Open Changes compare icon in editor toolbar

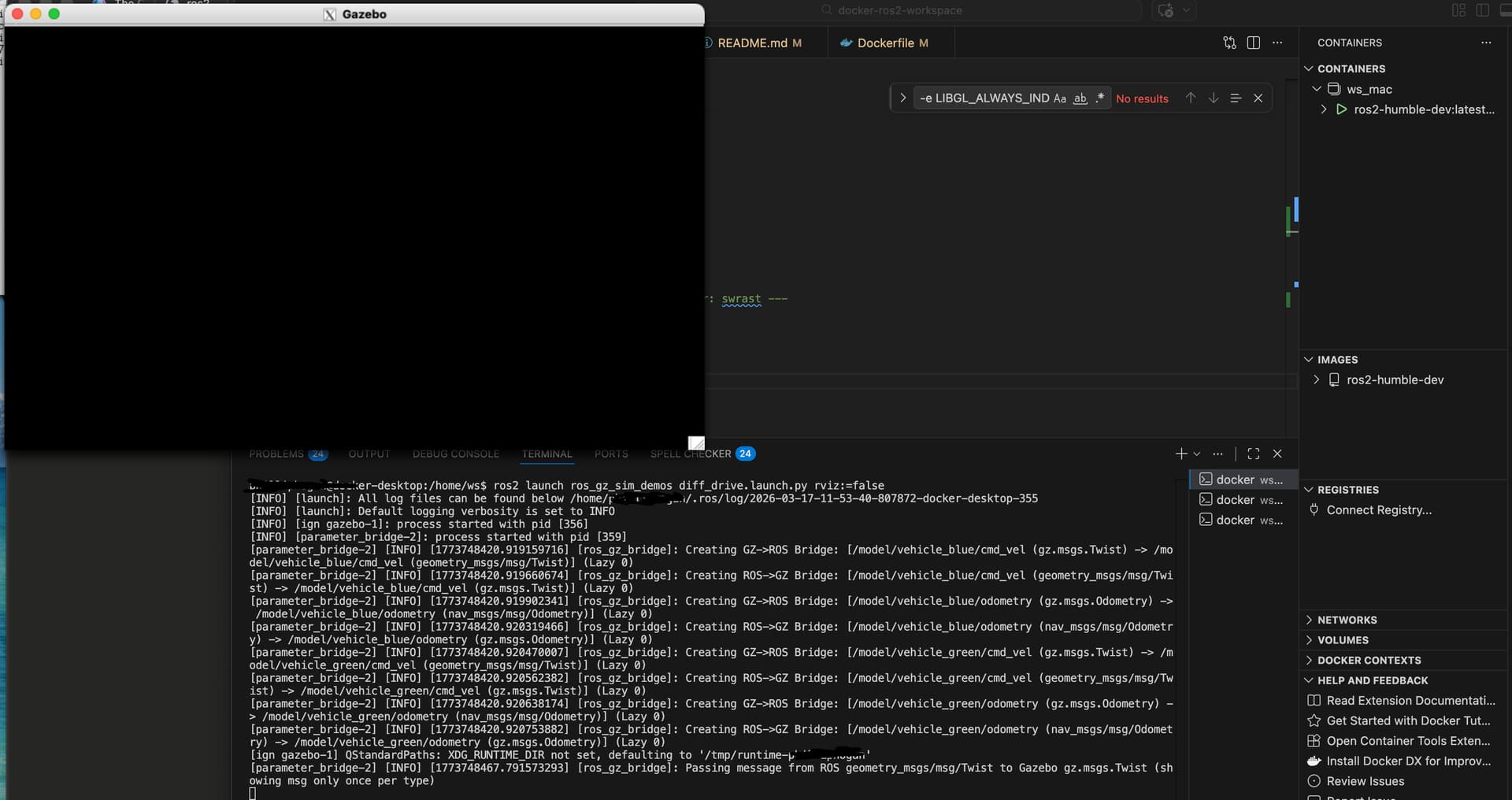(1229, 43)
